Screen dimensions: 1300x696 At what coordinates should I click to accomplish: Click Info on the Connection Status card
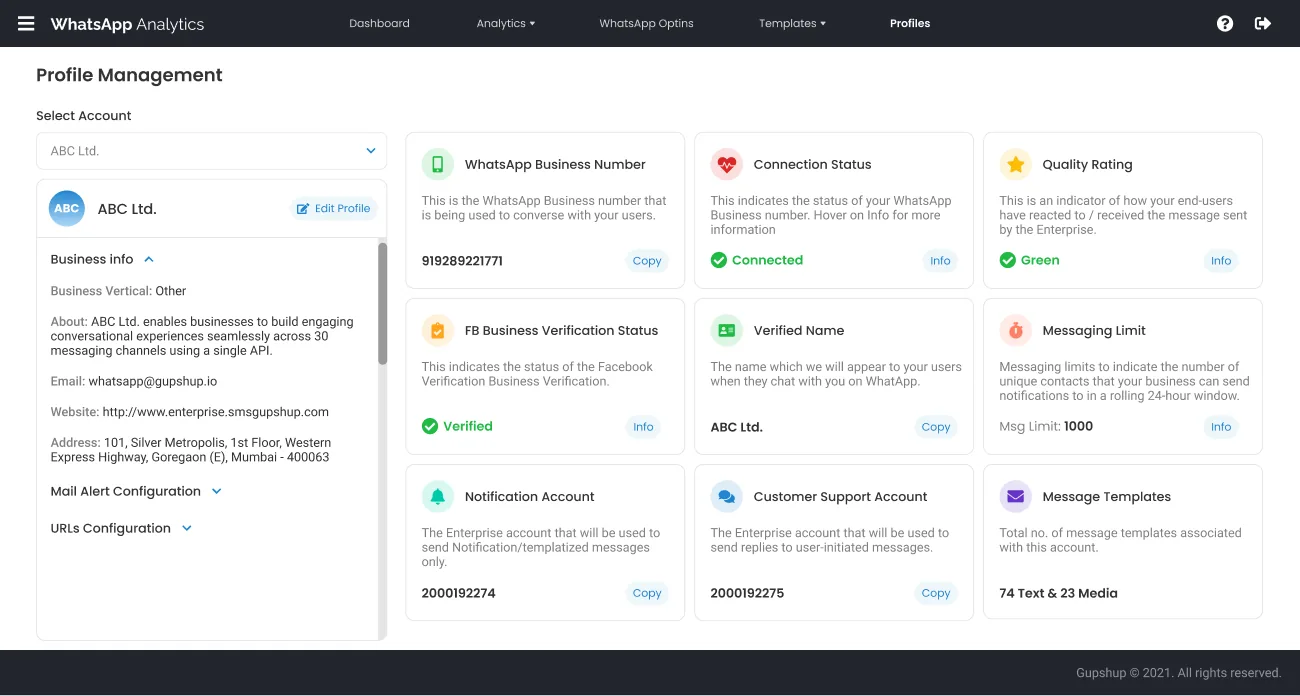[x=940, y=261]
